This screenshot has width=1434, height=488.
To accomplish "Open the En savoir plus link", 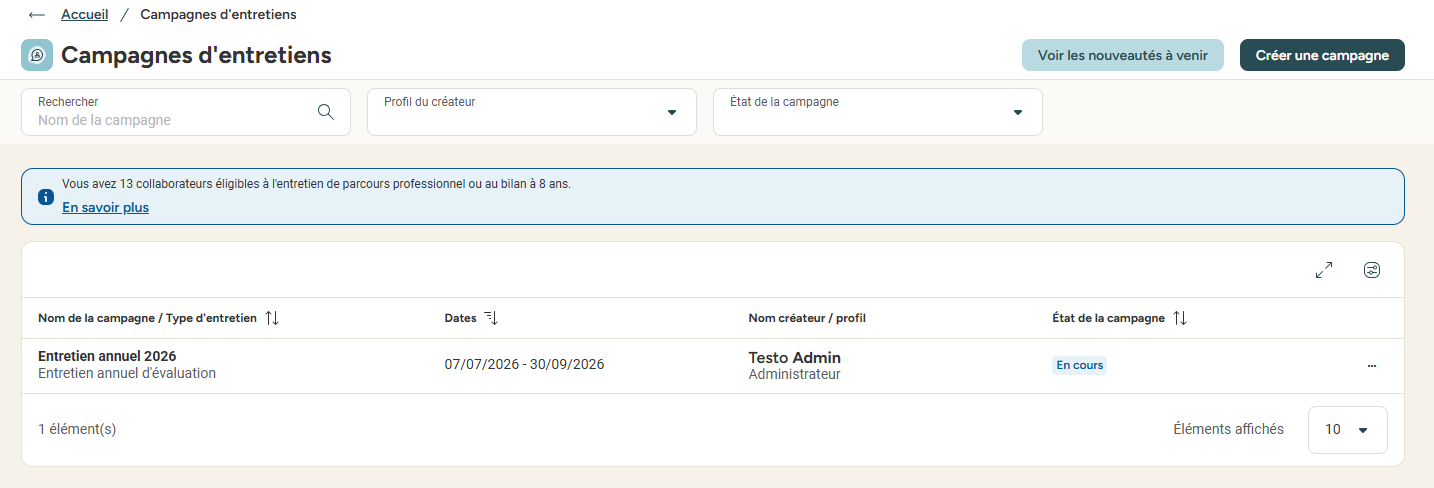I will click(105, 208).
